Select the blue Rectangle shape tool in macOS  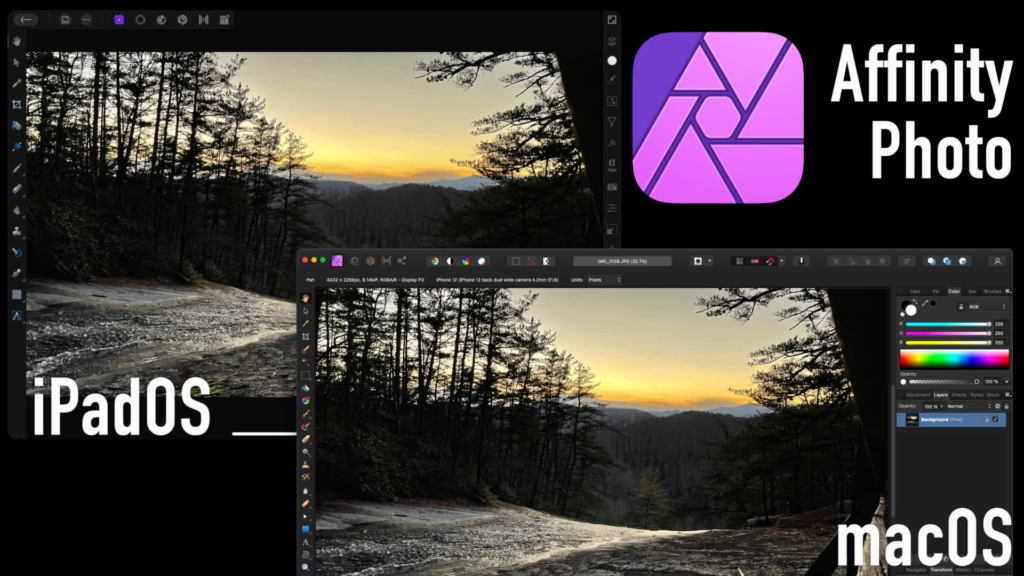(306, 530)
